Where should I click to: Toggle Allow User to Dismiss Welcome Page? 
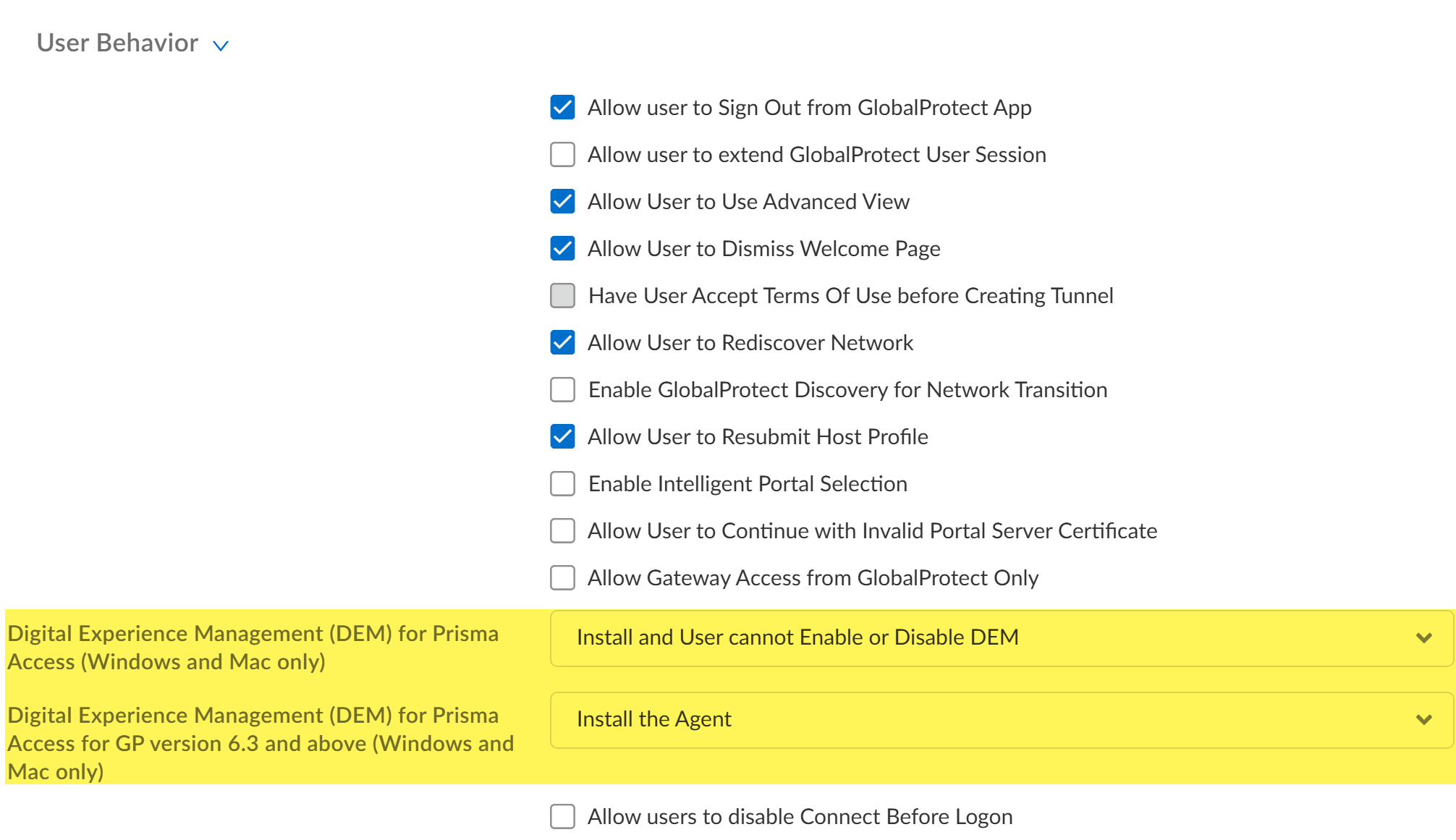tap(562, 248)
